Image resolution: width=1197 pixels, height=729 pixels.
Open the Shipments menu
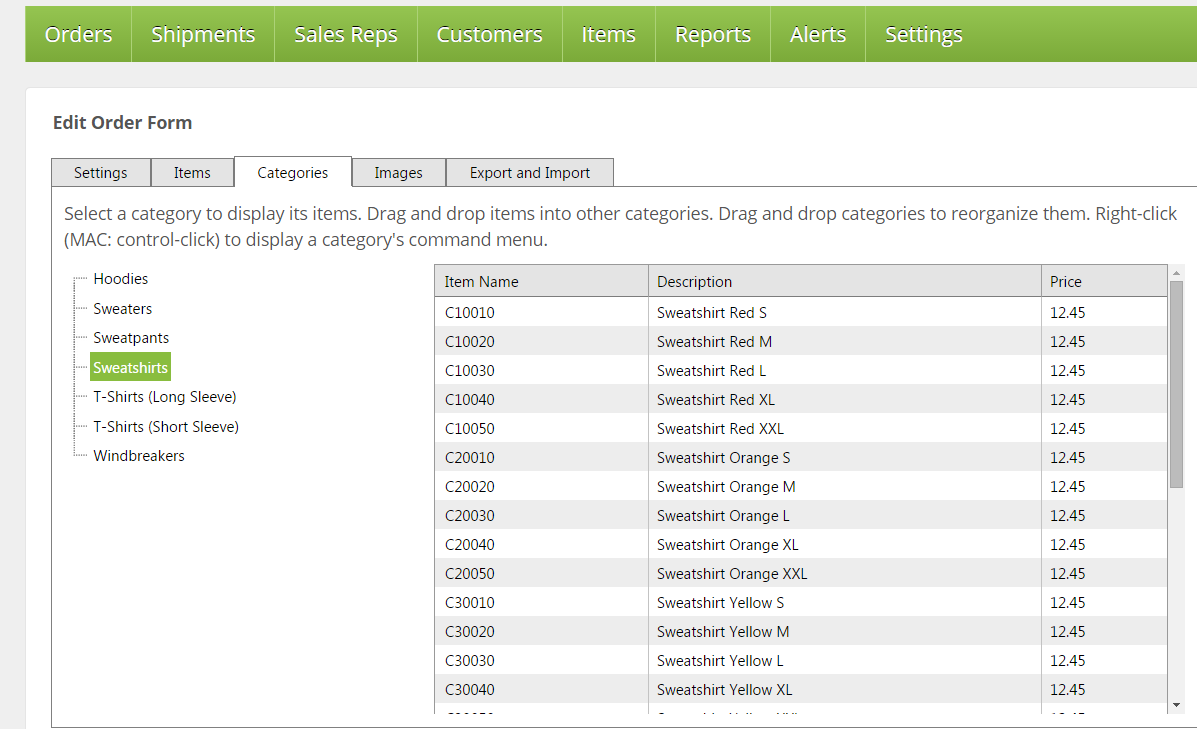203,35
